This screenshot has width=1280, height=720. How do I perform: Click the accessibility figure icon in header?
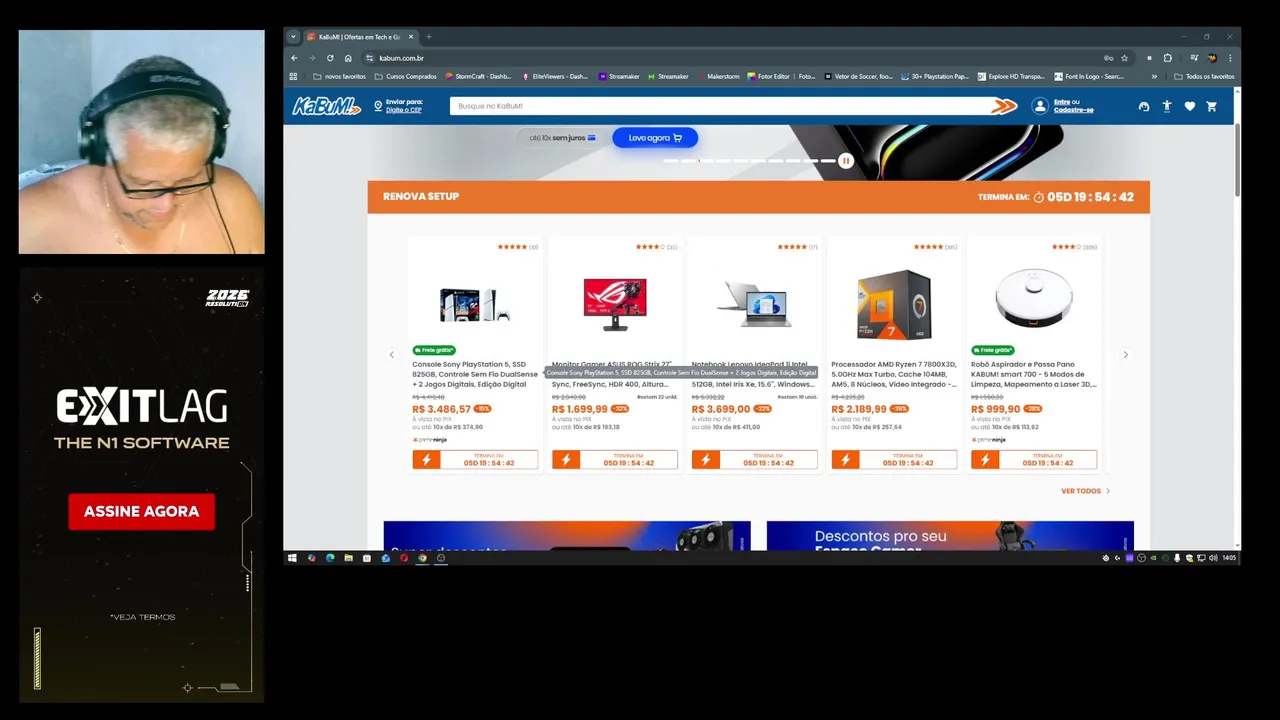(1167, 106)
